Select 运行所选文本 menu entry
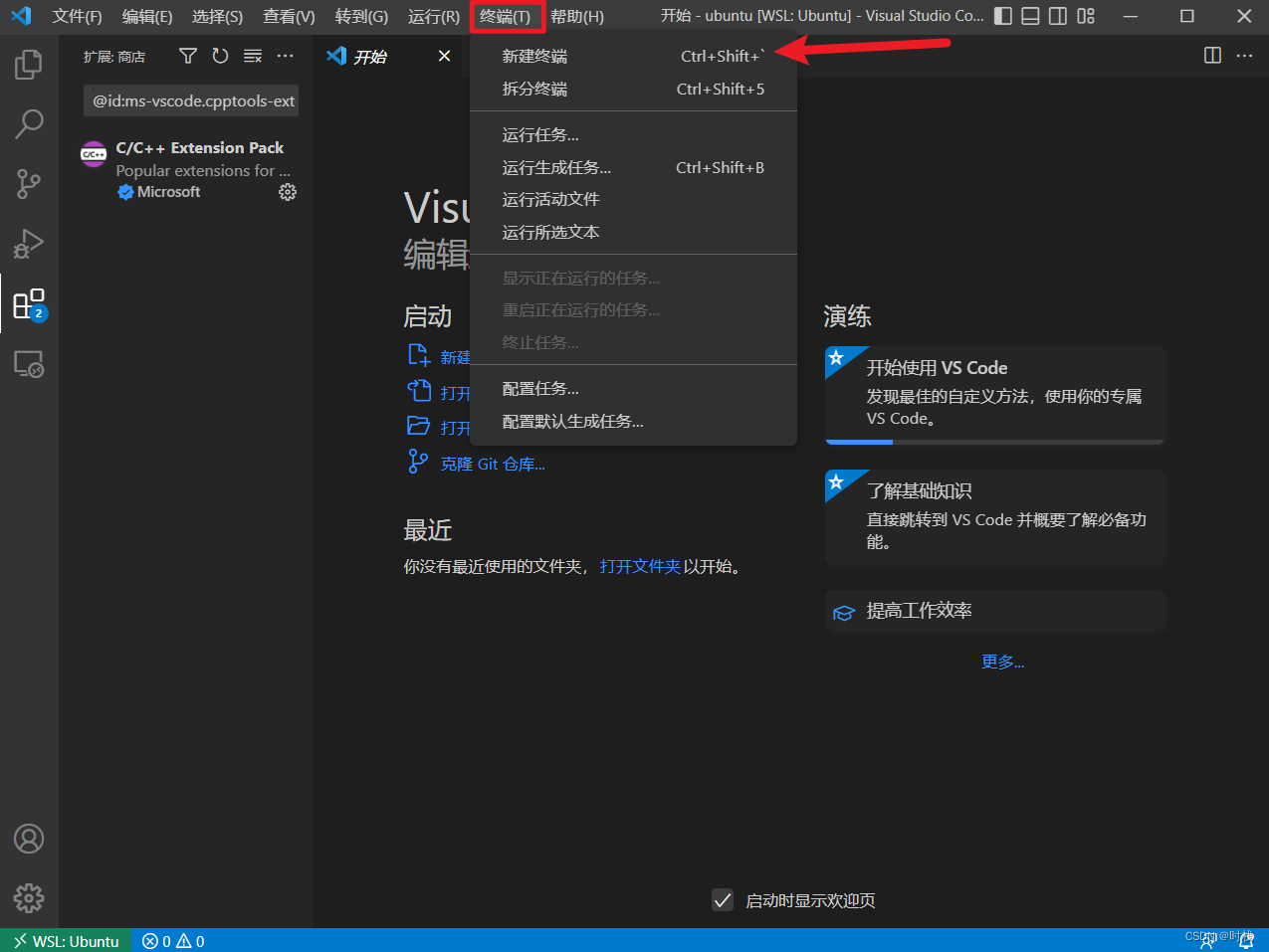The height and width of the screenshot is (952, 1269). click(633, 232)
